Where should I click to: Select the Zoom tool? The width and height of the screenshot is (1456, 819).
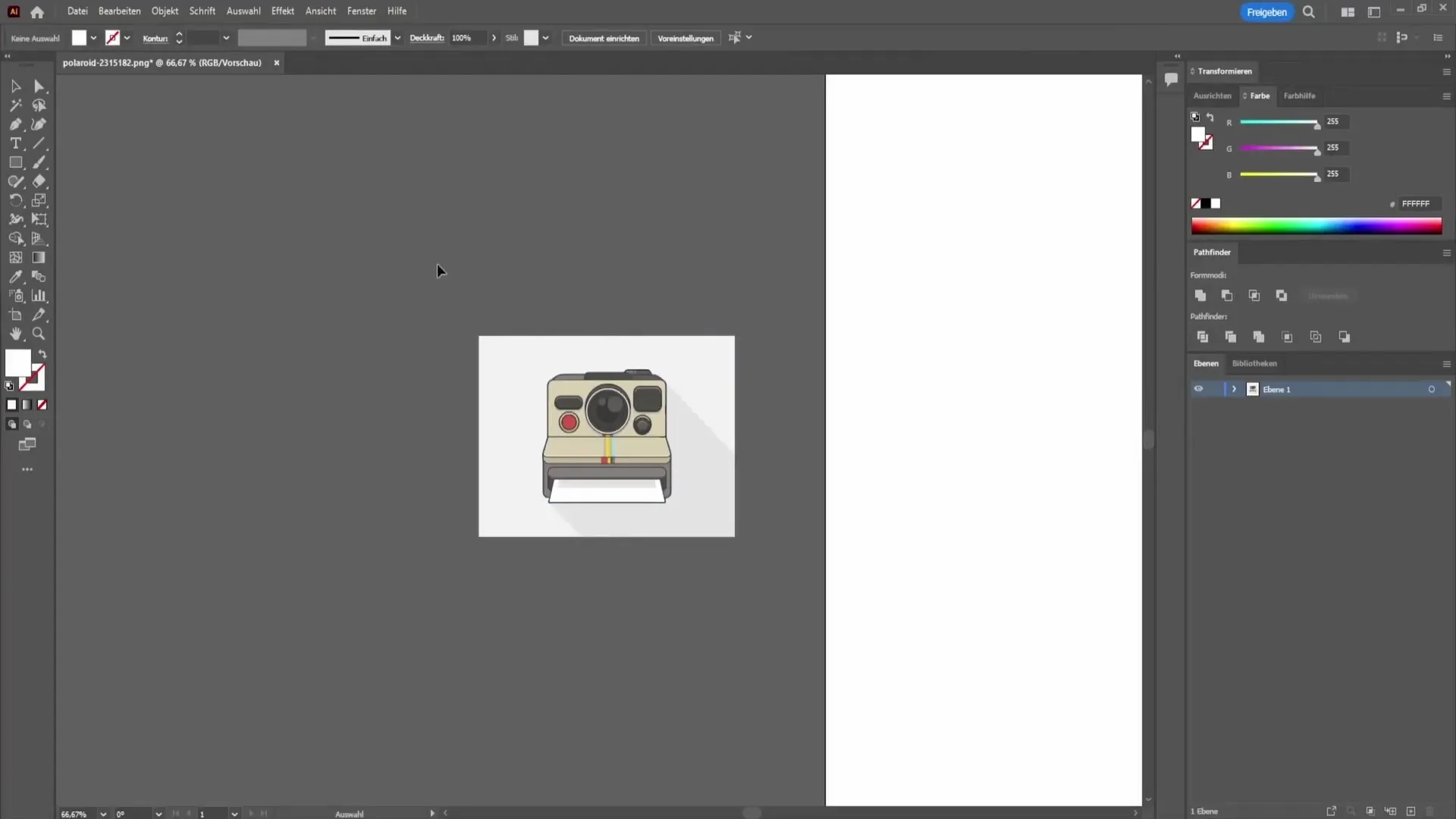(x=39, y=334)
